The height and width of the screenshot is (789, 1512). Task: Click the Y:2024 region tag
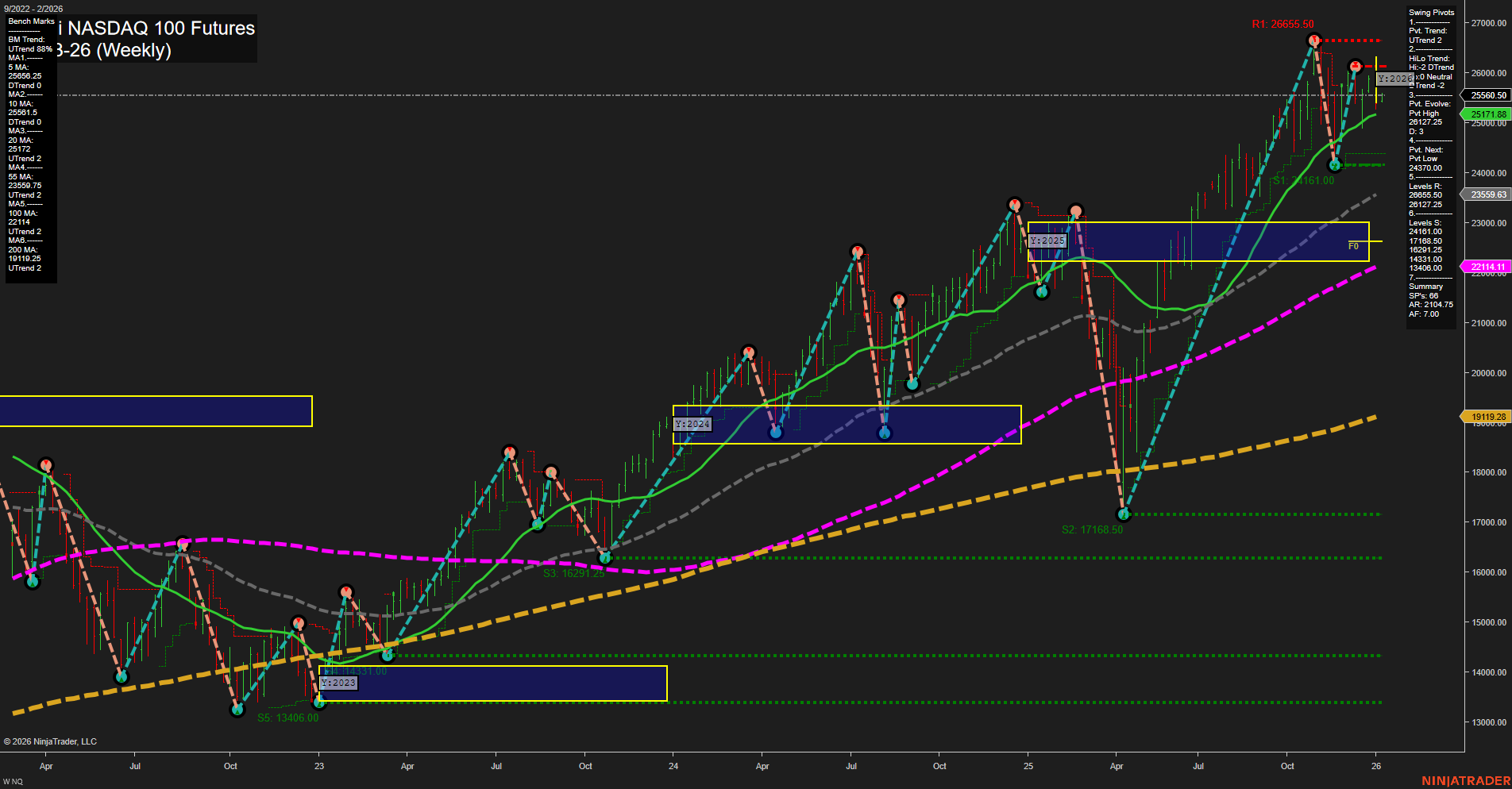pos(692,424)
